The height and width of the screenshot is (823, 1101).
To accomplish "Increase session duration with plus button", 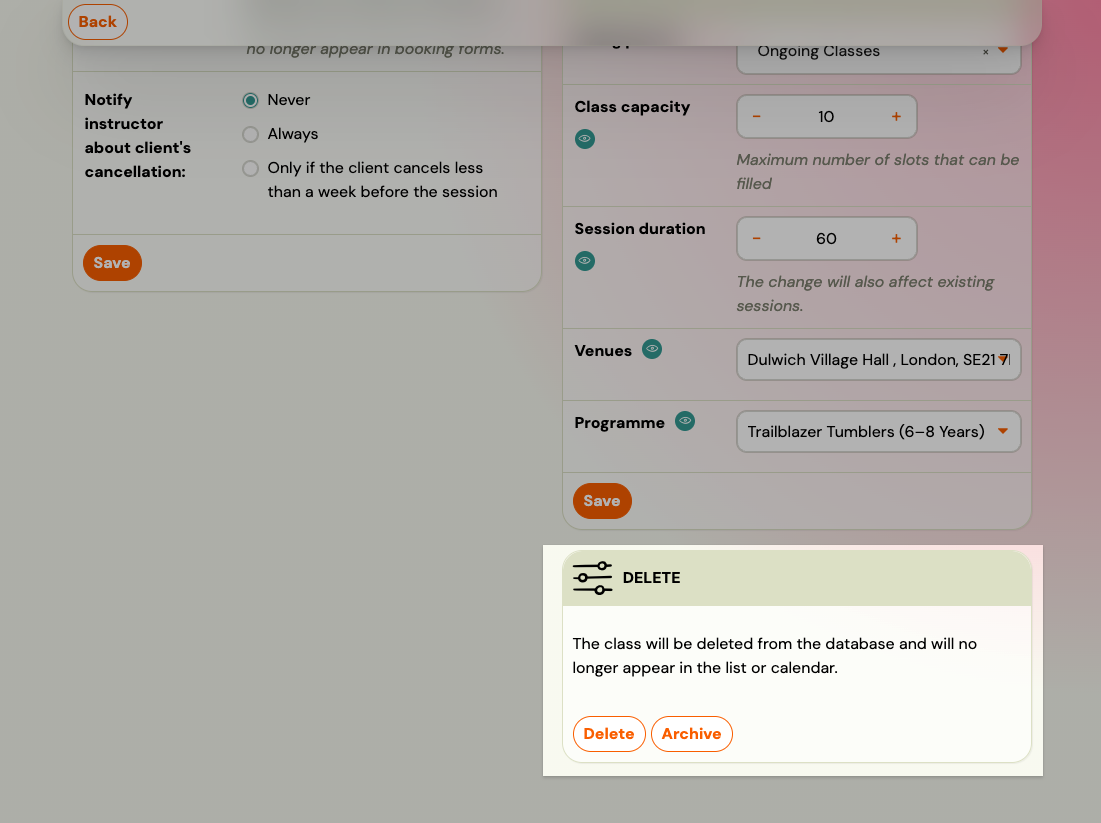I will coord(896,239).
